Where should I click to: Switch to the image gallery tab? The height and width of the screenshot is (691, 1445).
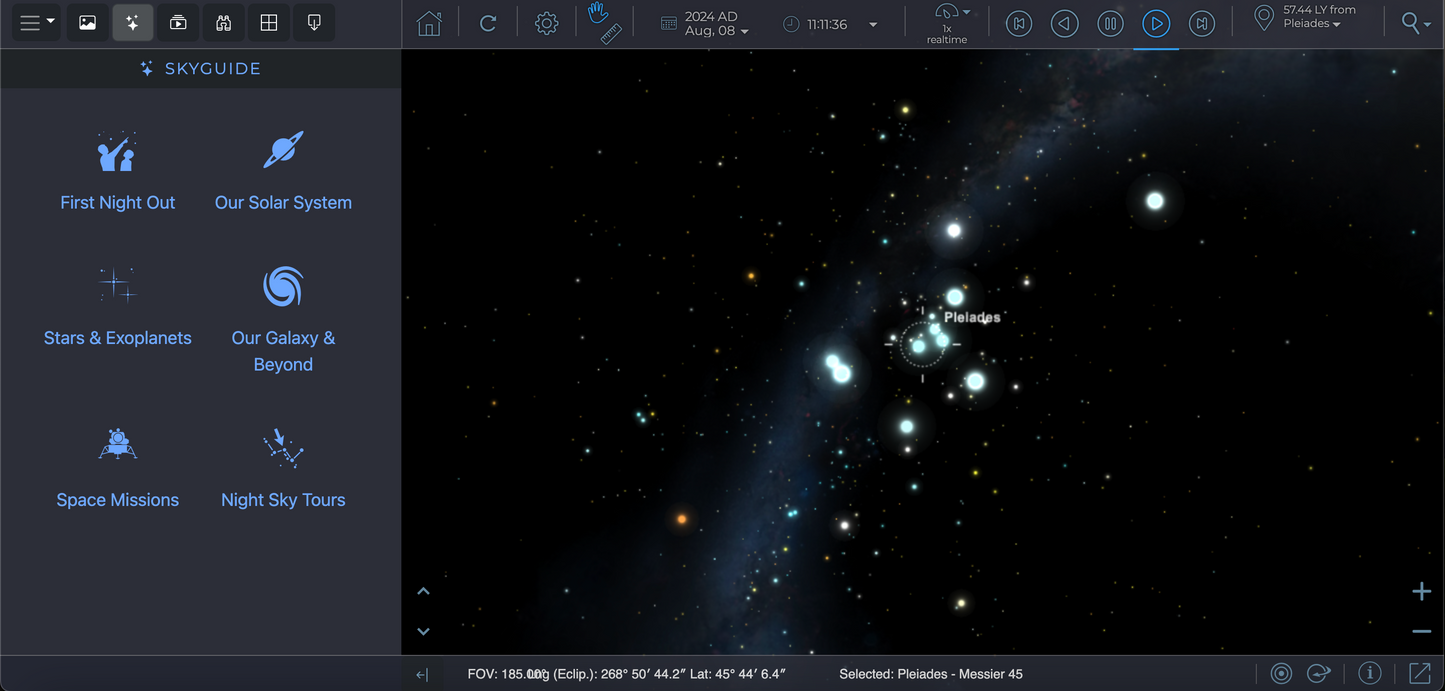coord(88,23)
